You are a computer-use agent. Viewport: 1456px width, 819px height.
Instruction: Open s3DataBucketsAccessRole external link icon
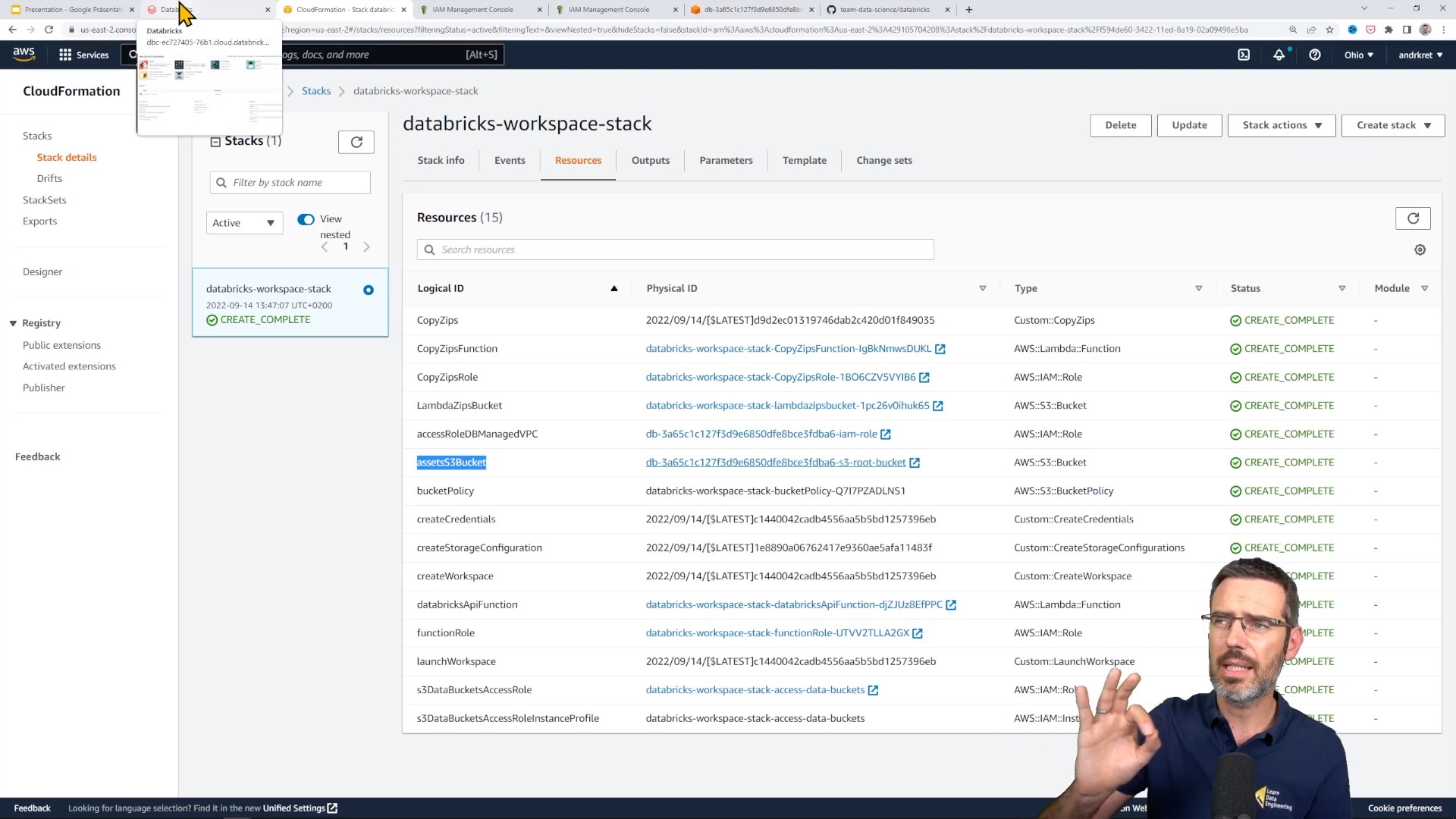[874, 690]
